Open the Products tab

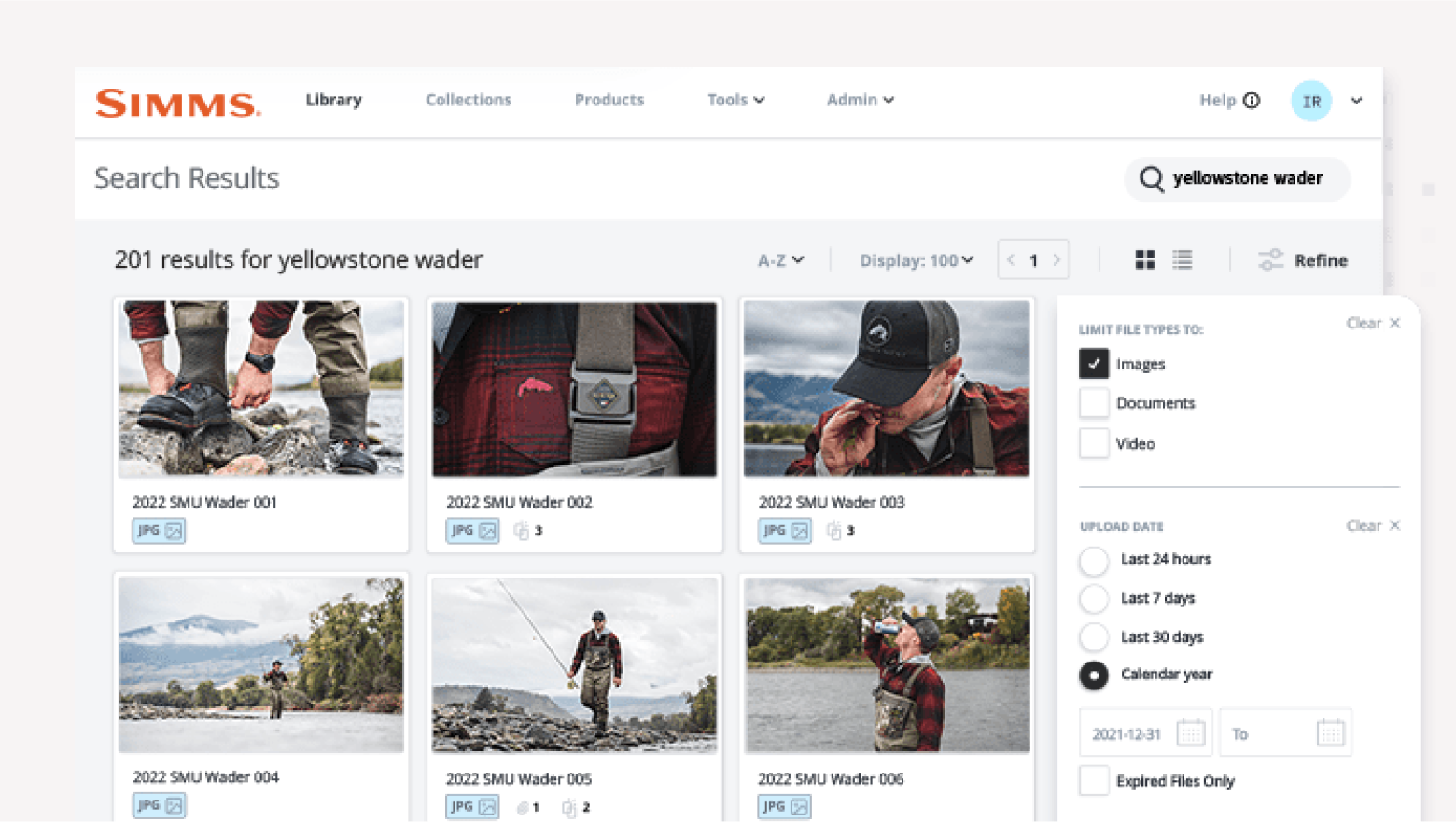click(609, 100)
